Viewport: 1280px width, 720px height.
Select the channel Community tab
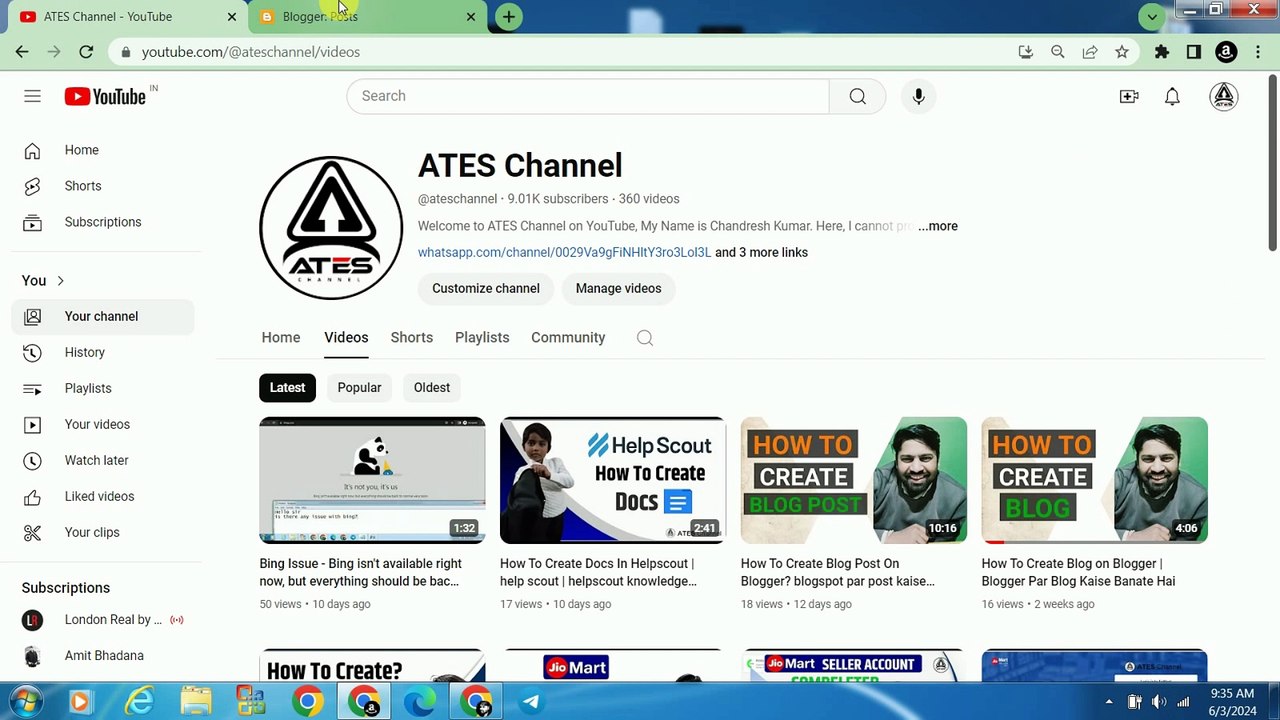(x=568, y=338)
